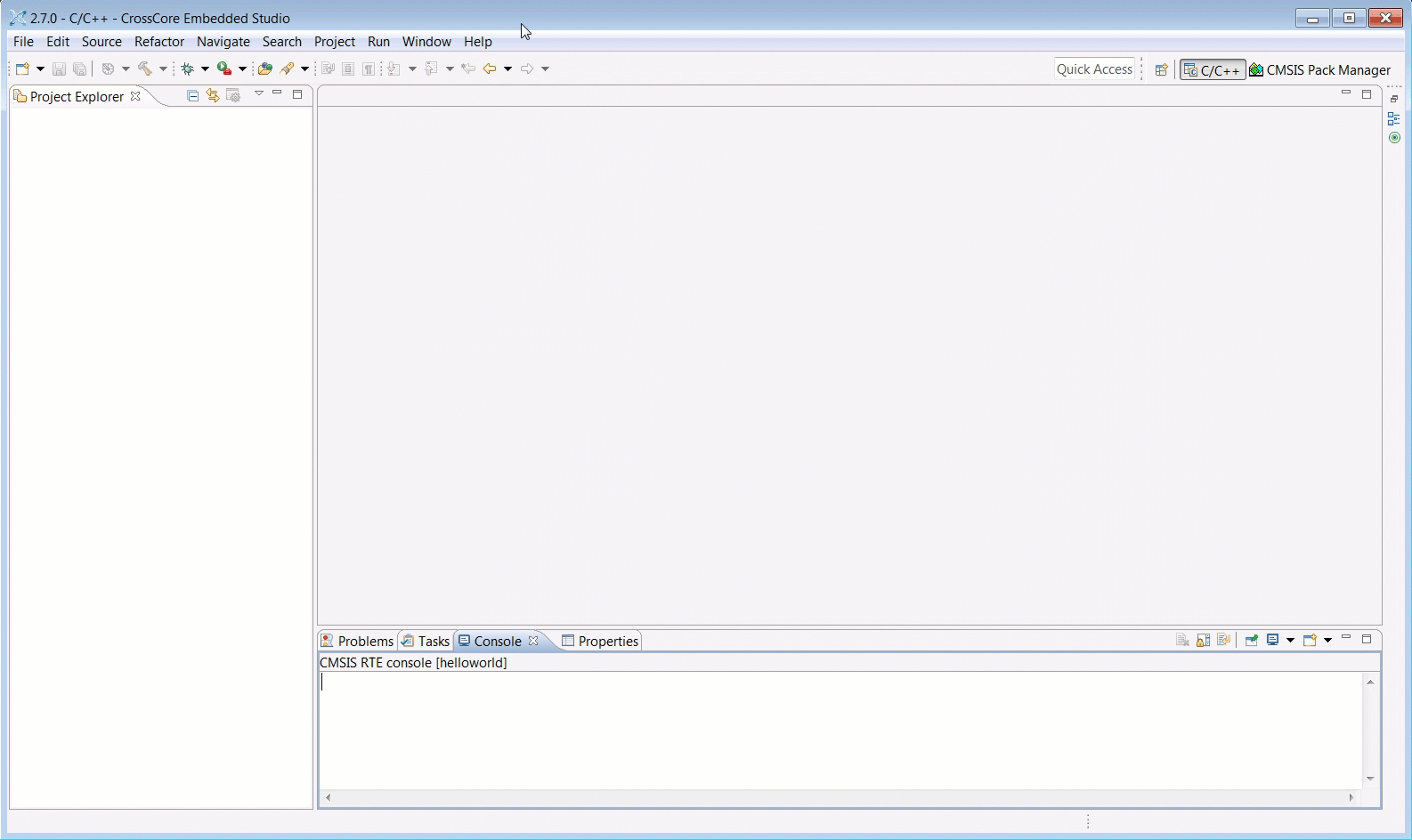Switch to the Properties tab
Screen dimensions: 1412x840
point(600,641)
